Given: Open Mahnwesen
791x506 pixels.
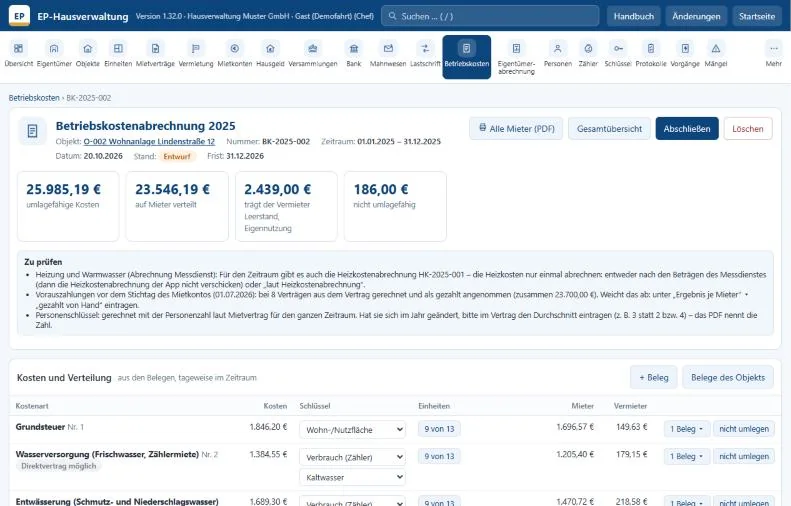Looking at the screenshot, I should (388, 54).
